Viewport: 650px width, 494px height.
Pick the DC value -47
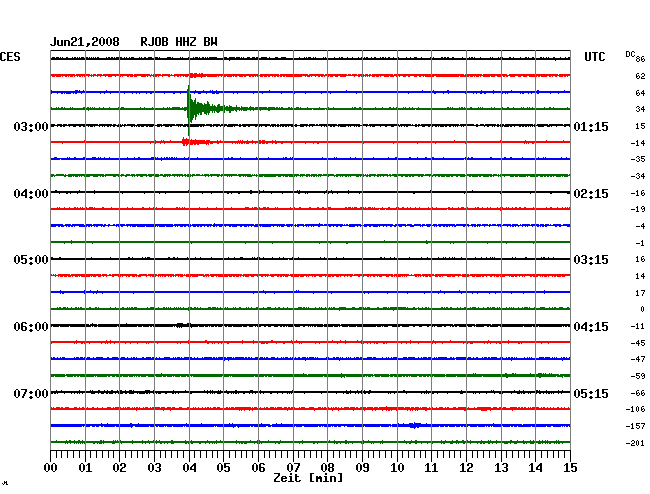(x=638, y=359)
